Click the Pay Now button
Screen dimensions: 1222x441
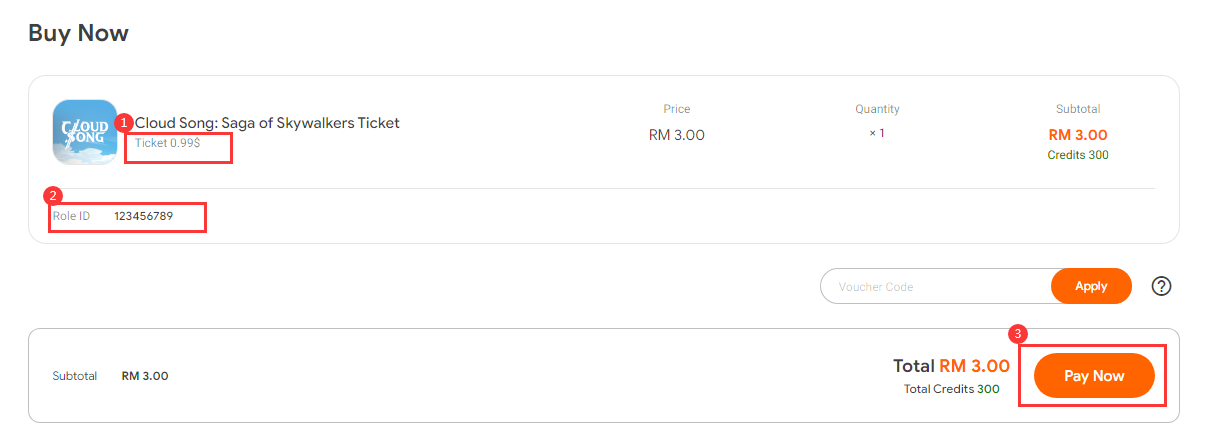pos(1094,376)
